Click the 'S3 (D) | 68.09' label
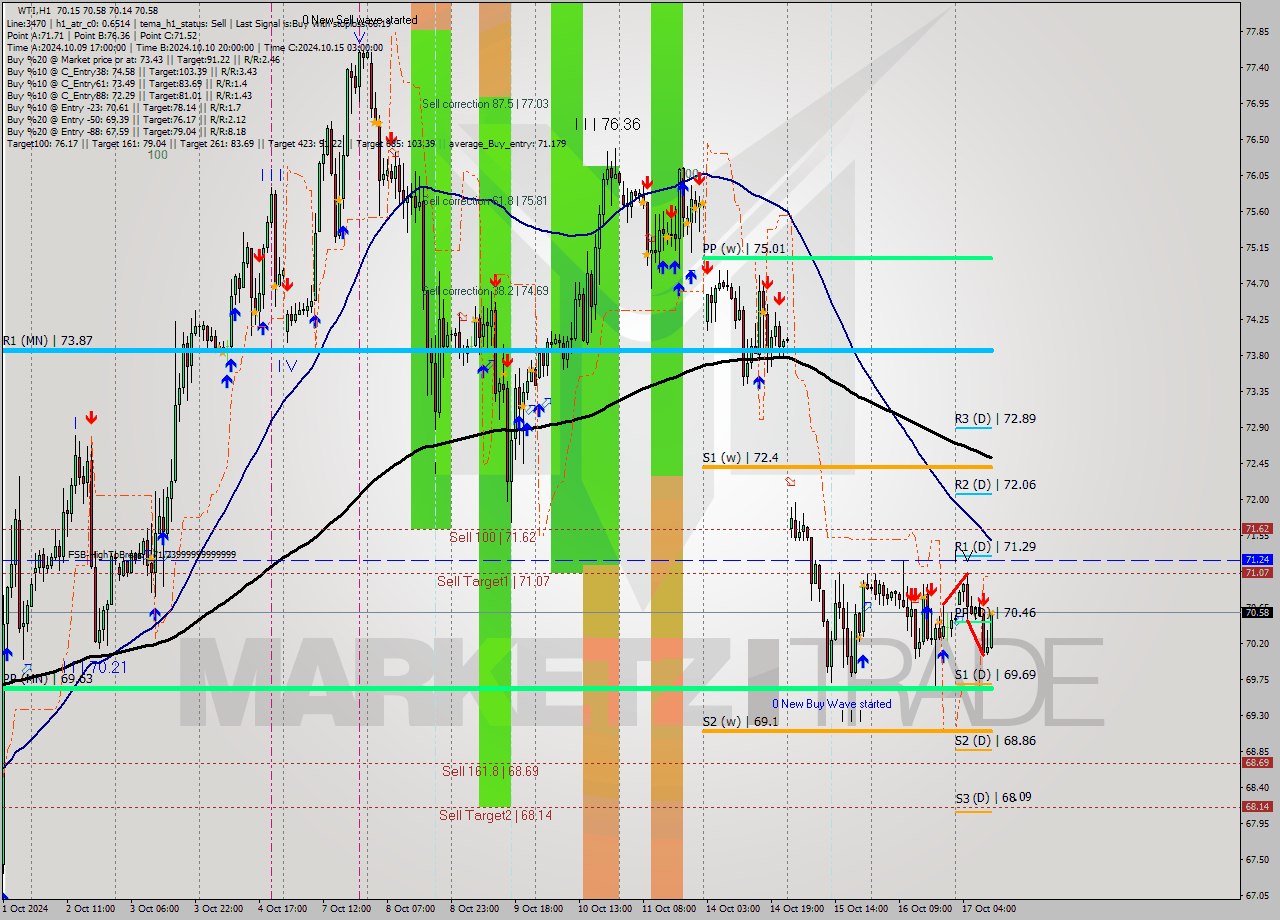Image resolution: width=1280 pixels, height=920 pixels. 994,797
